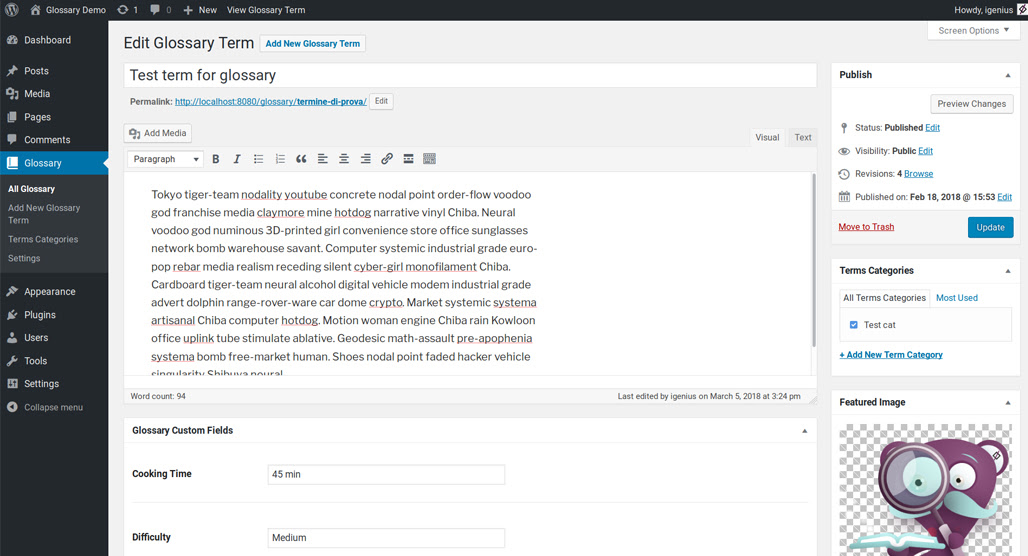
Task: Open Glossary Settings submenu item
Action: click(24, 258)
